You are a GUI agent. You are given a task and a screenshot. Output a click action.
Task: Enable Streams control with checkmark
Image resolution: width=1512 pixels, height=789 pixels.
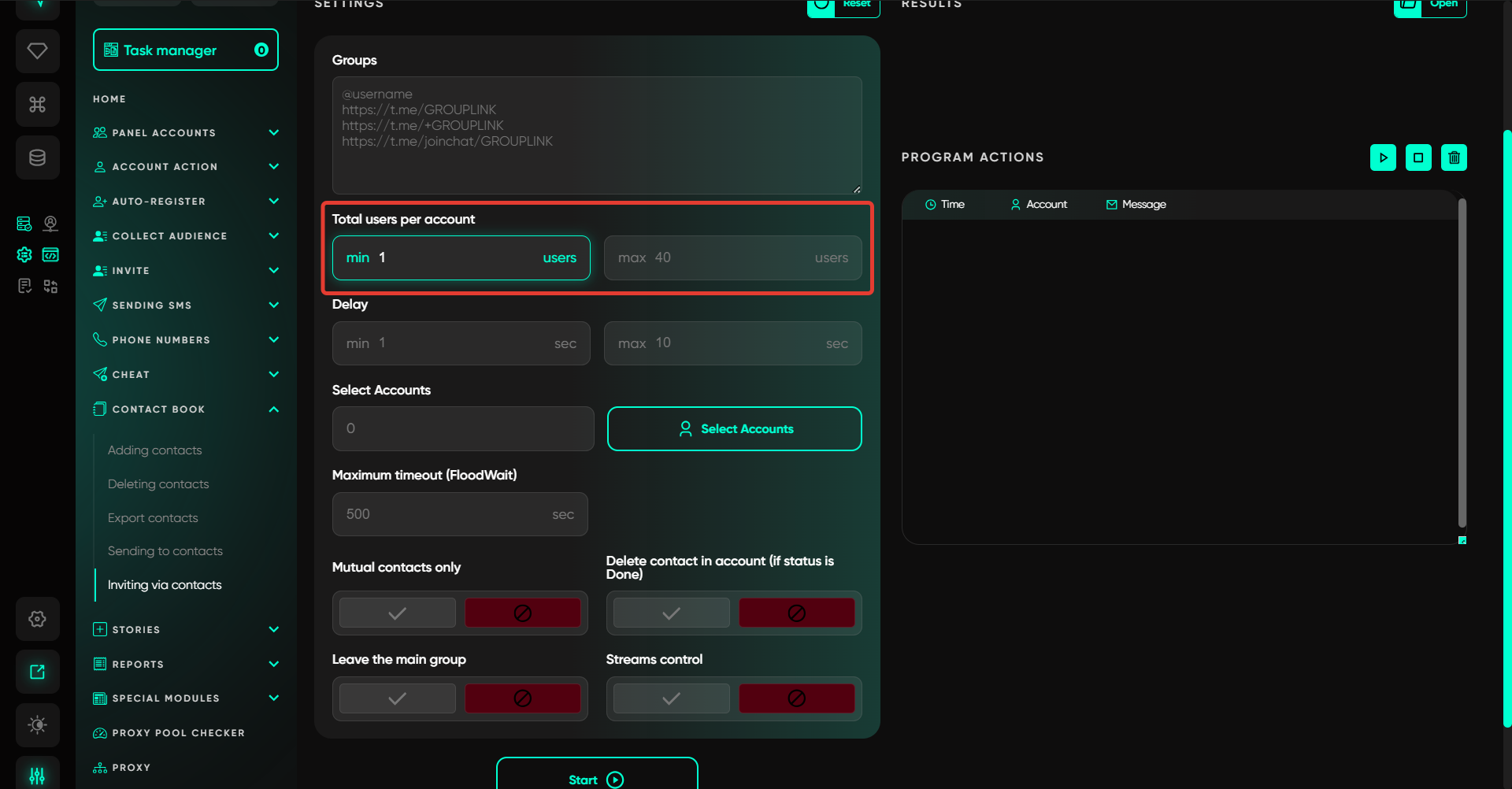click(671, 698)
